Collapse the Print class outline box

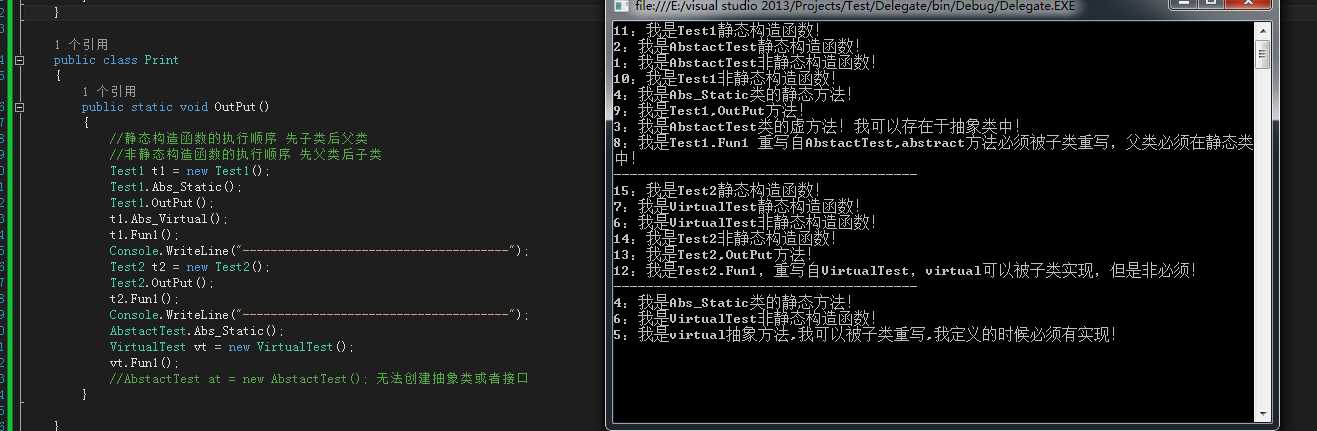coord(19,60)
